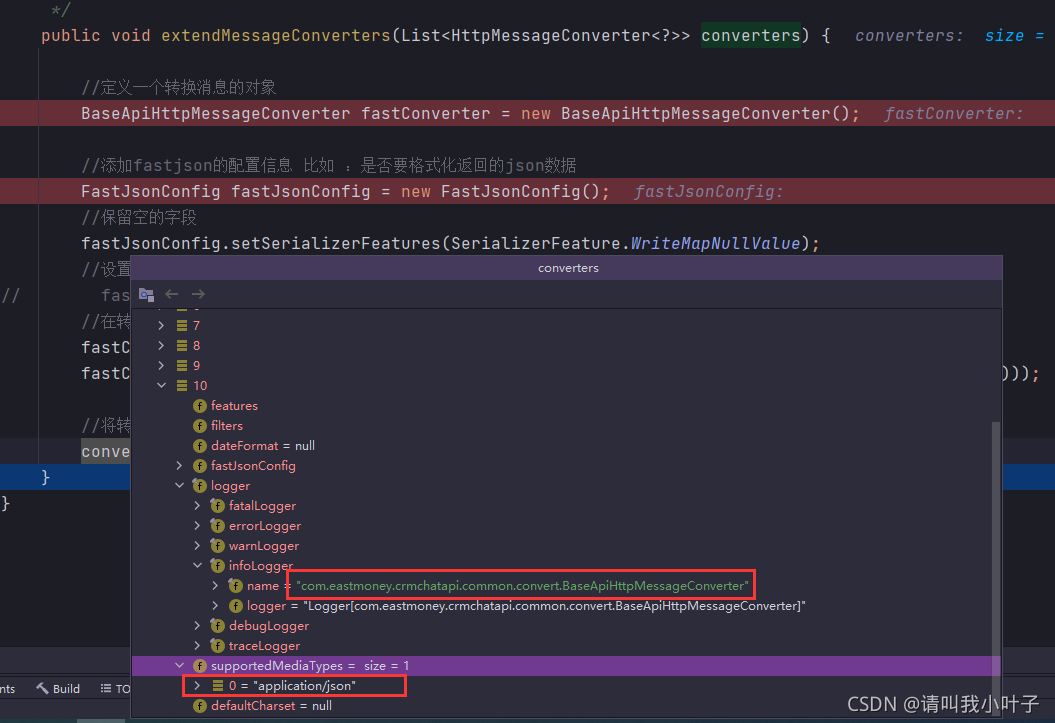Click the converters parameter in code
Image resolution: width=1055 pixels, height=723 pixels.
751,35
